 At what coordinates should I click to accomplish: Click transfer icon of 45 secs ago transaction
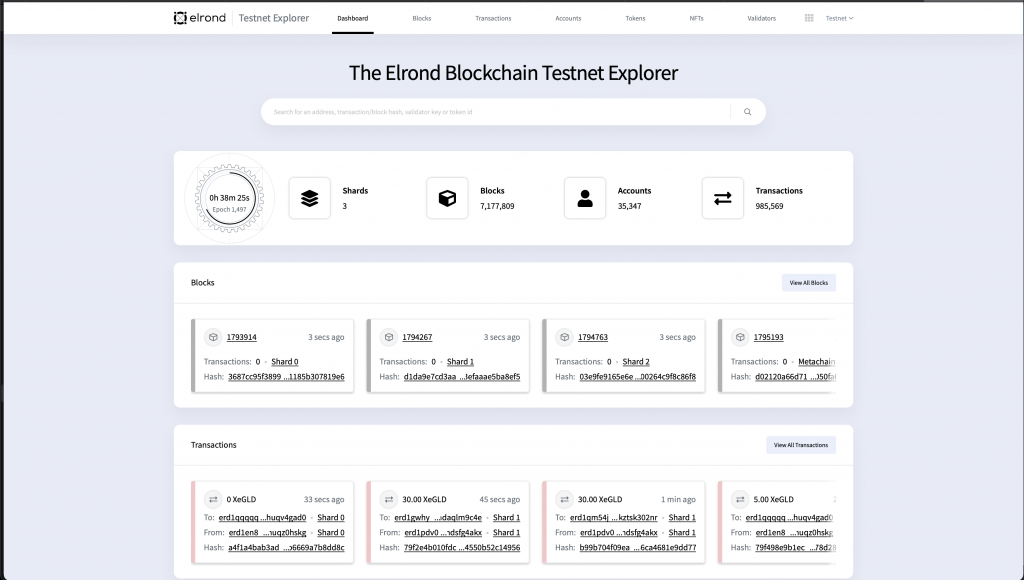click(389, 499)
